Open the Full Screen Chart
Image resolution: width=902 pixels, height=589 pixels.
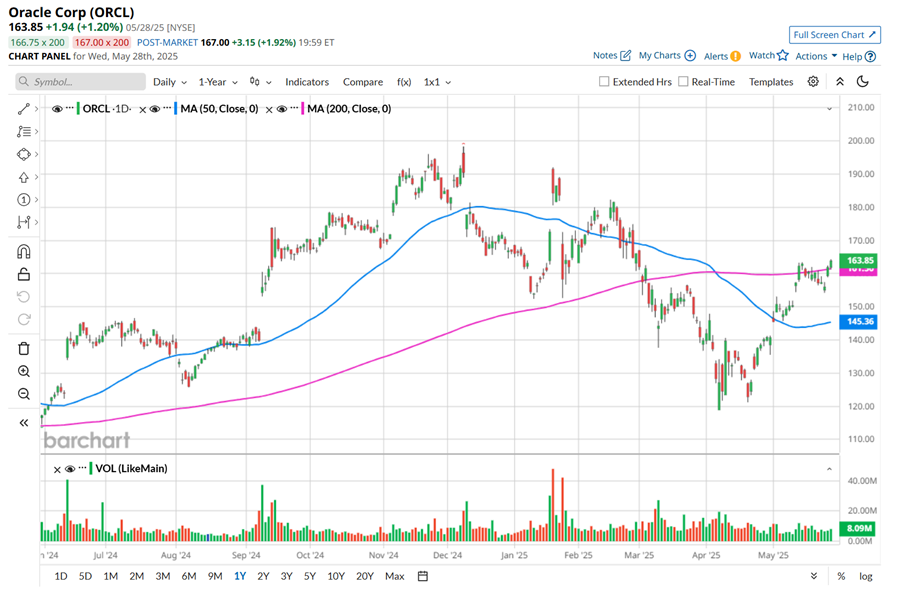click(x=834, y=35)
